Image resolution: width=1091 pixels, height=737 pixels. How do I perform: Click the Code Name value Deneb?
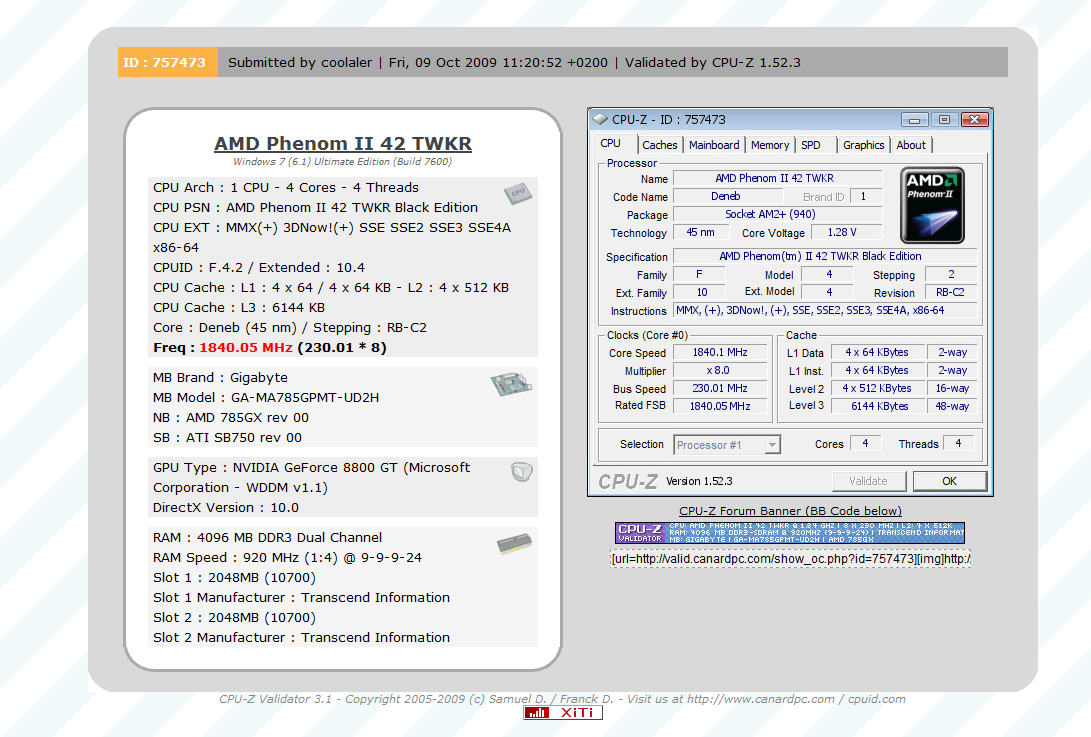[x=727, y=196]
